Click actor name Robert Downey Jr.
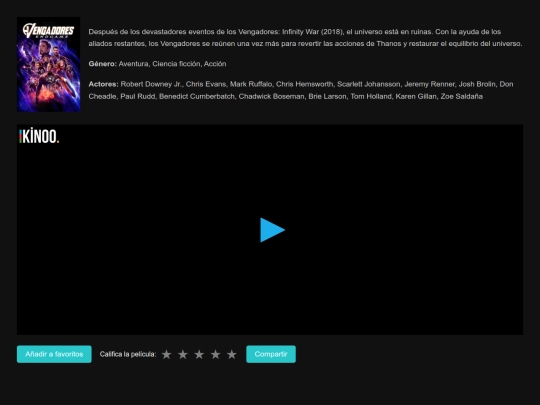This screenshot has height=405, width=540. coord(151,84)
